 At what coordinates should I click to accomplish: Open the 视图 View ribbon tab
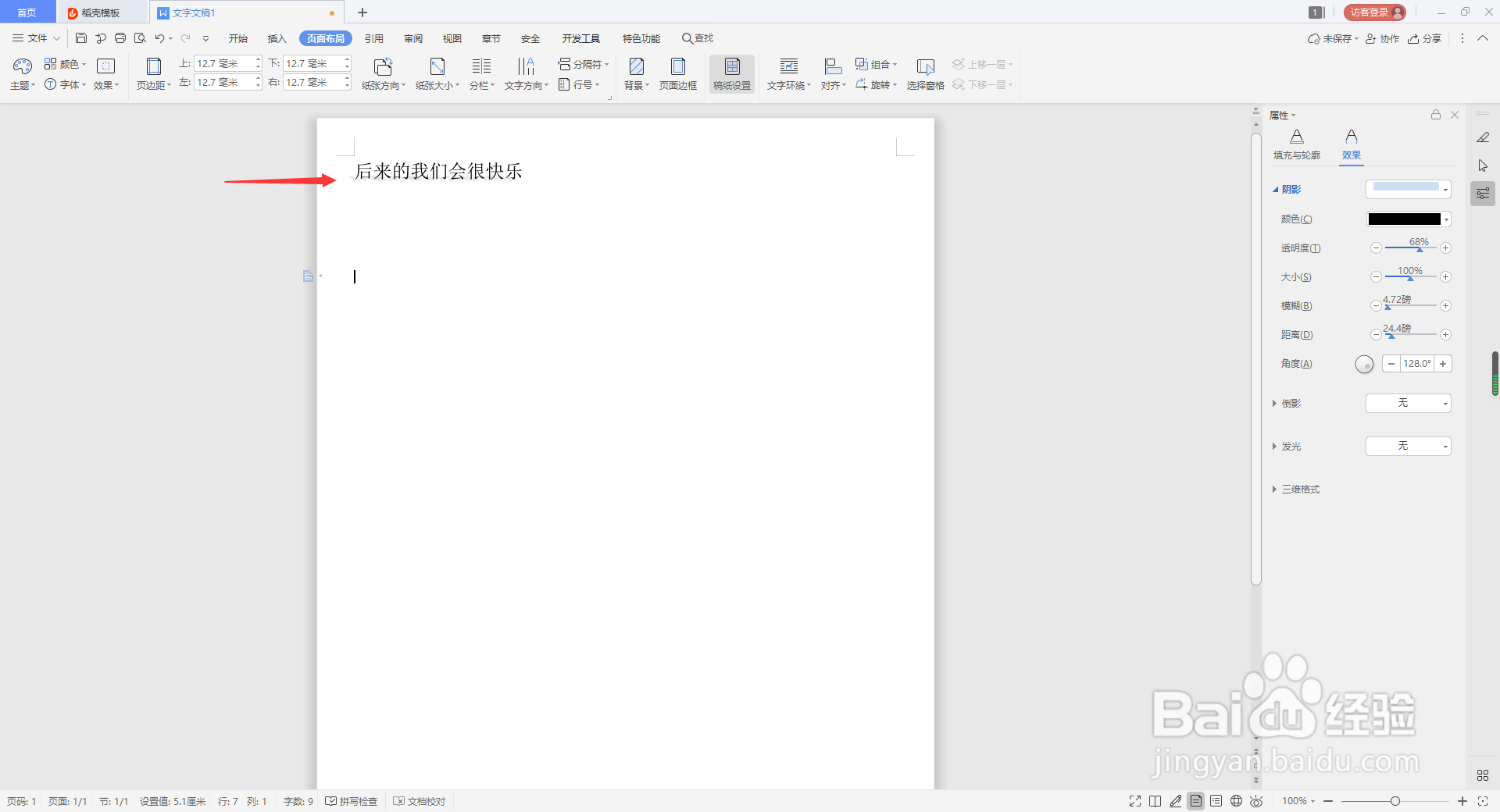(x=452, y=38)
